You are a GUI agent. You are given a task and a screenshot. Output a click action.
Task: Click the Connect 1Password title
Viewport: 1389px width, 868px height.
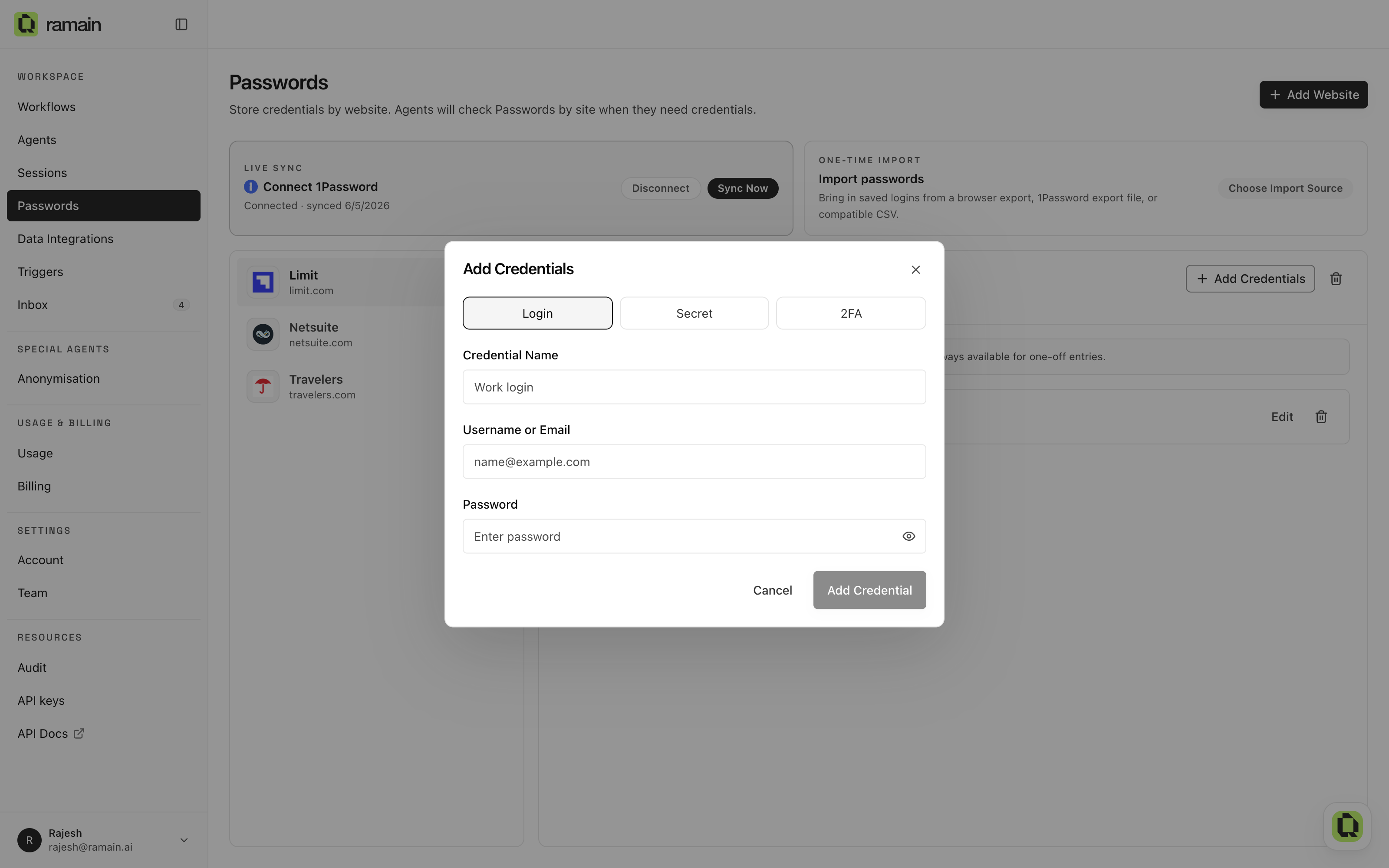pos(320,187)
